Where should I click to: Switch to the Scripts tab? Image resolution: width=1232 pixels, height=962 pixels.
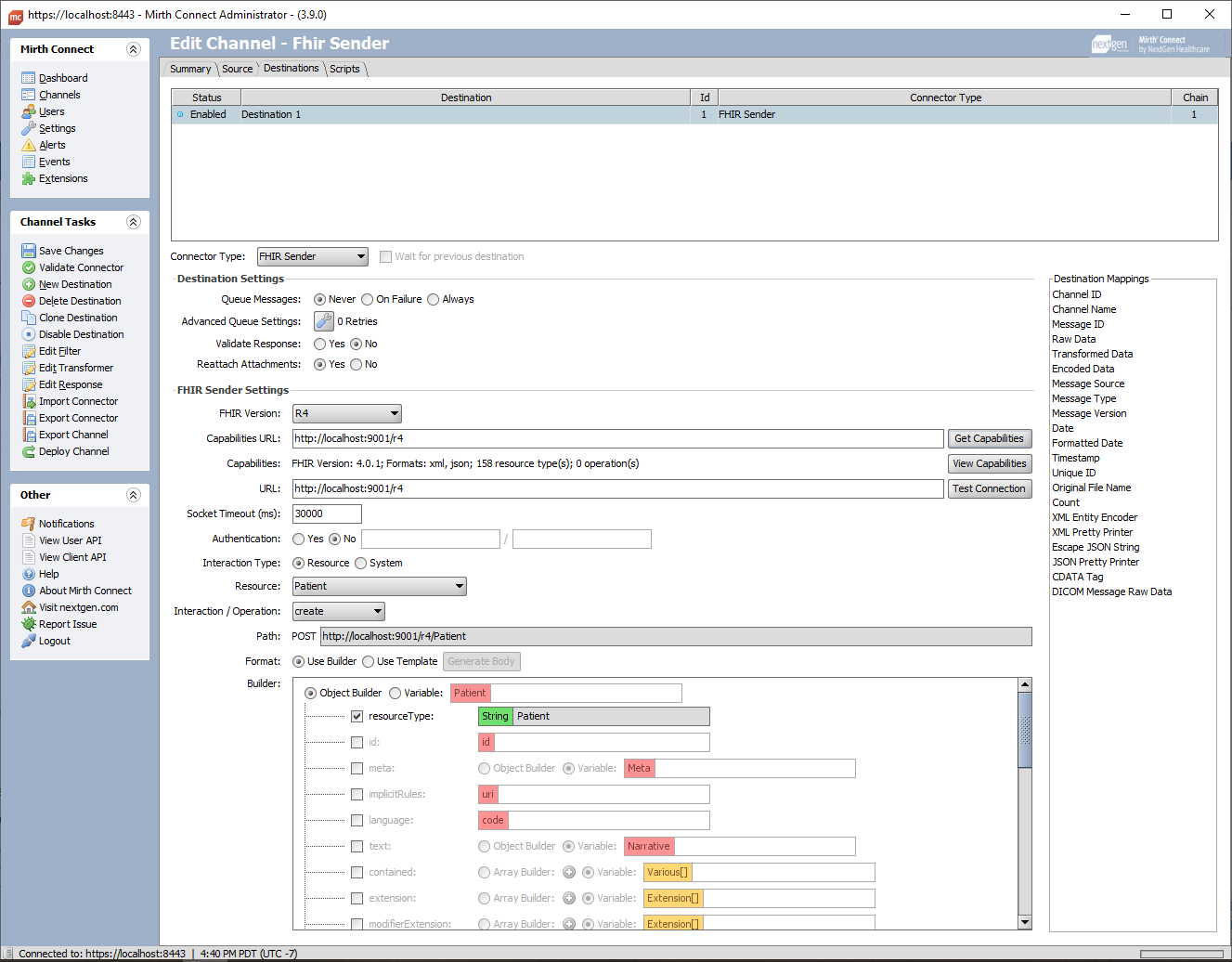(344, 69)
